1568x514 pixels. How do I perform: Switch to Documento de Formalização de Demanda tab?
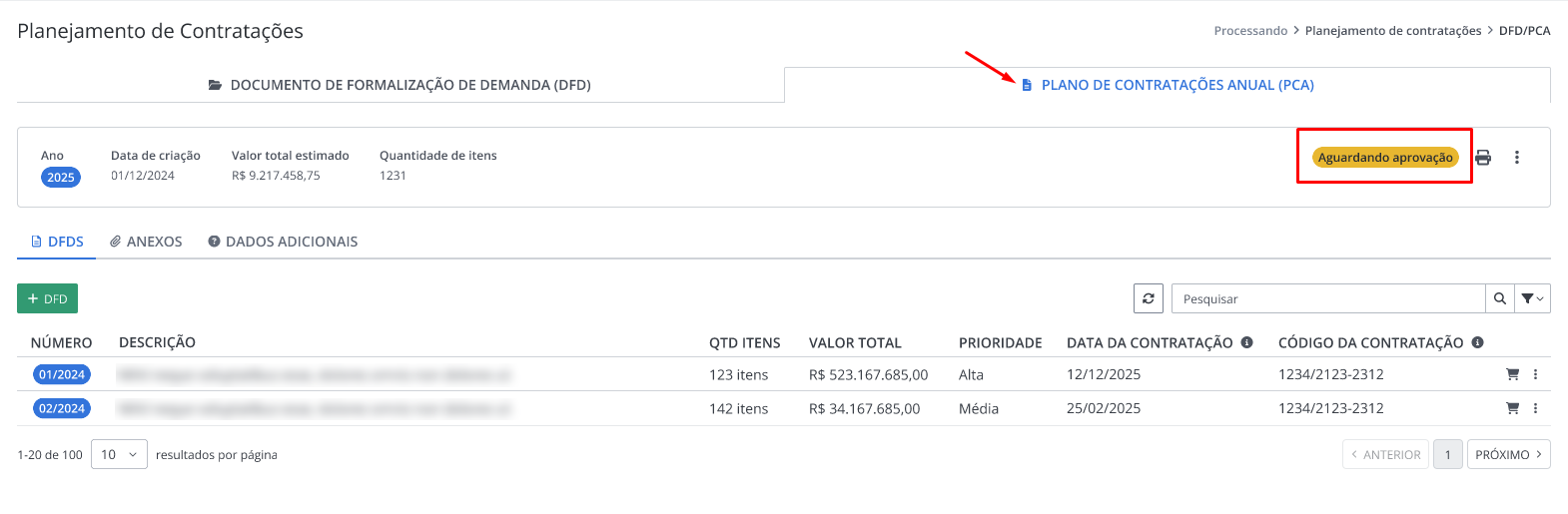399,85
